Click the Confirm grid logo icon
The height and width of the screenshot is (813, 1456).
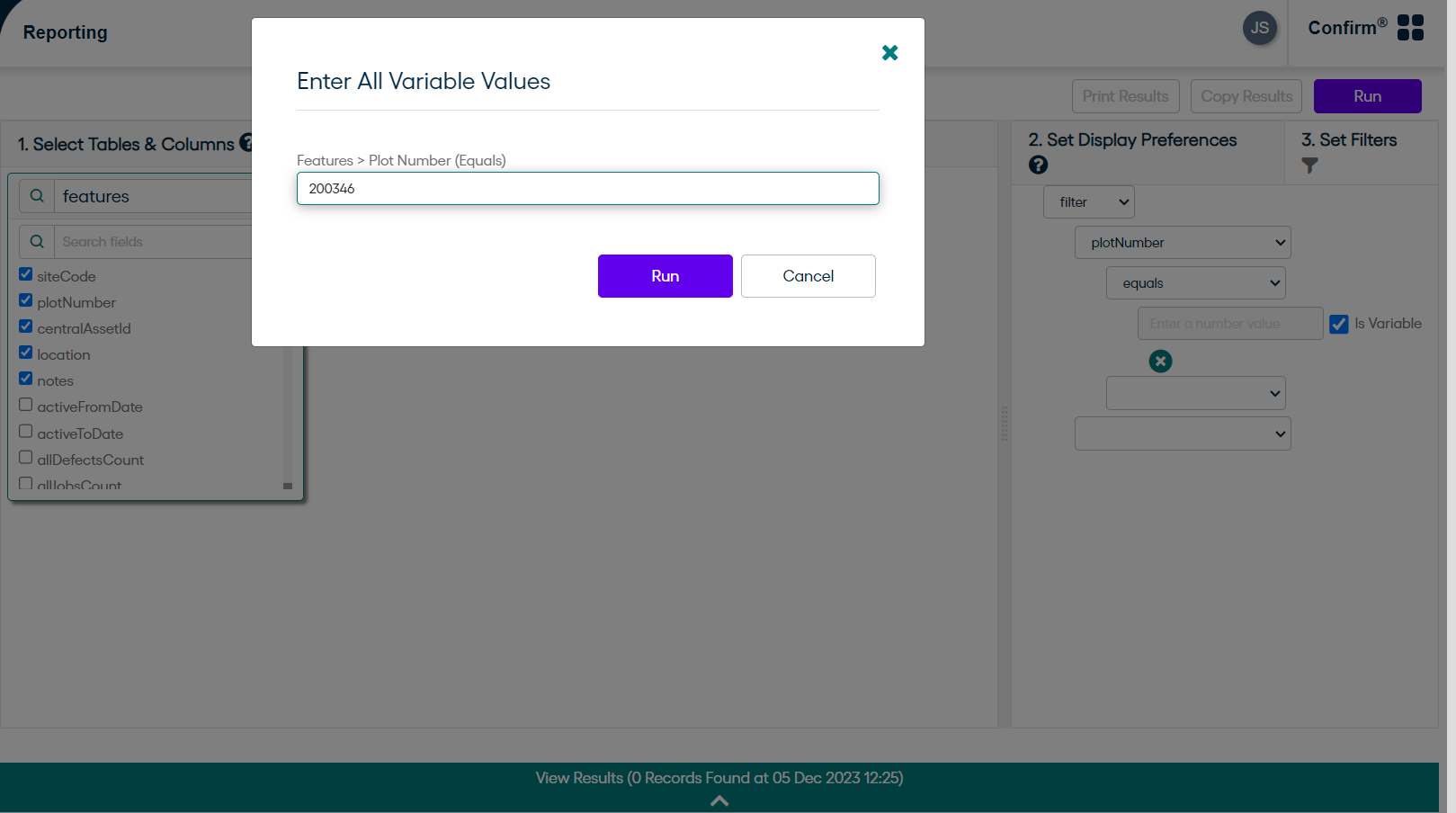(x=1410, y=27)
